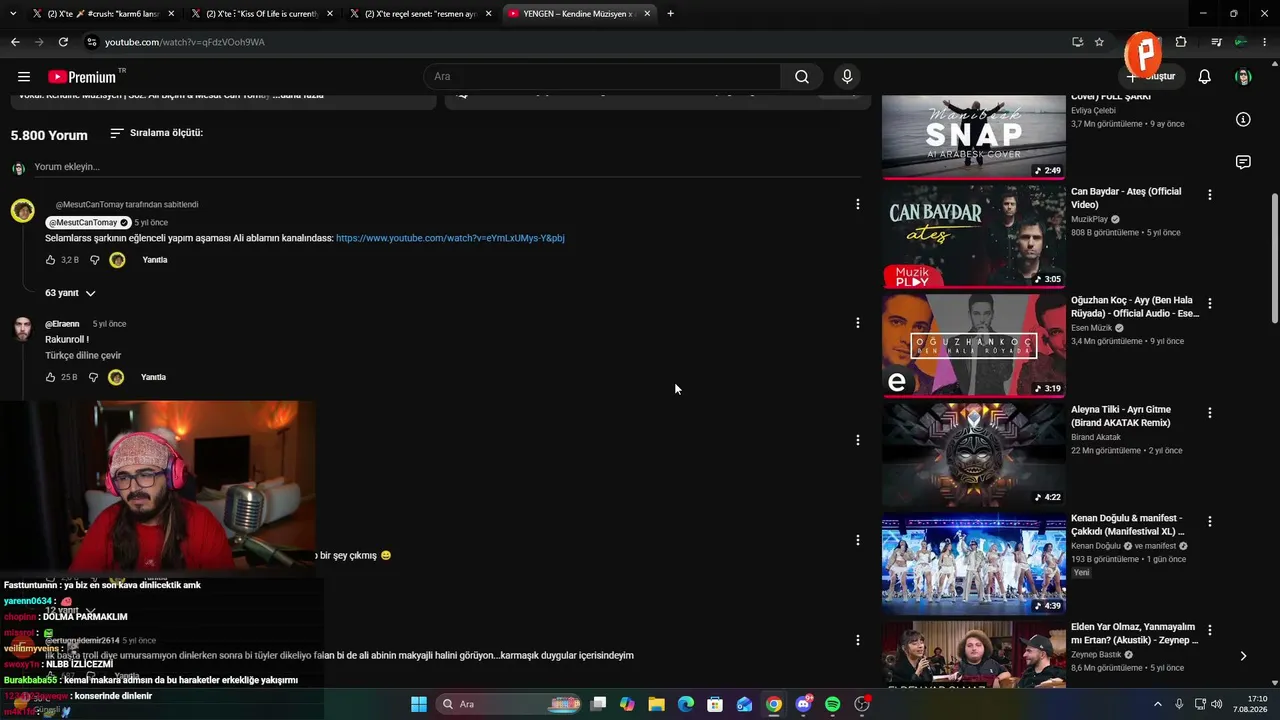Screen dimensions: 1280x720
Task: Open options menu for pinned MesutCanTomay comment
Action: point(857,204)
